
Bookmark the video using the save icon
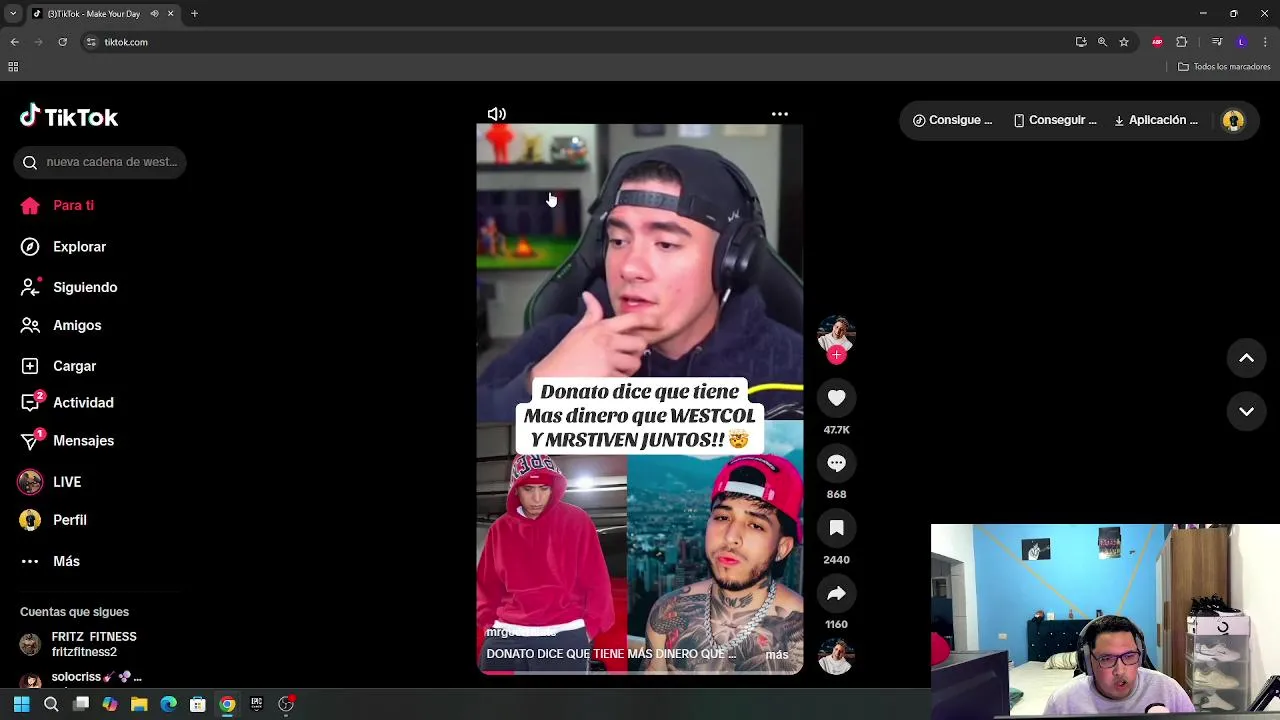[836, 528]
